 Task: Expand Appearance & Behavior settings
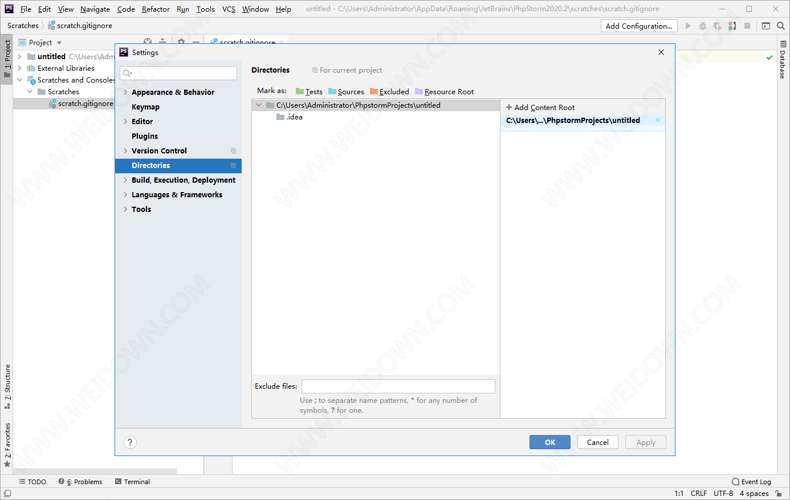point(125,92)
